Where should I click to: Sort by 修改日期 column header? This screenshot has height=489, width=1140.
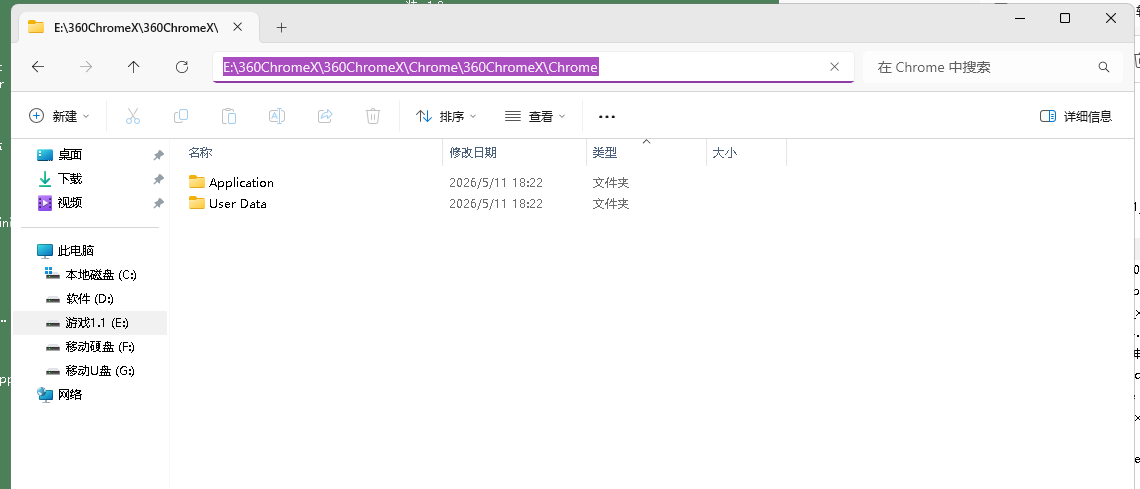pyautogui.click(x=473, y=153)
